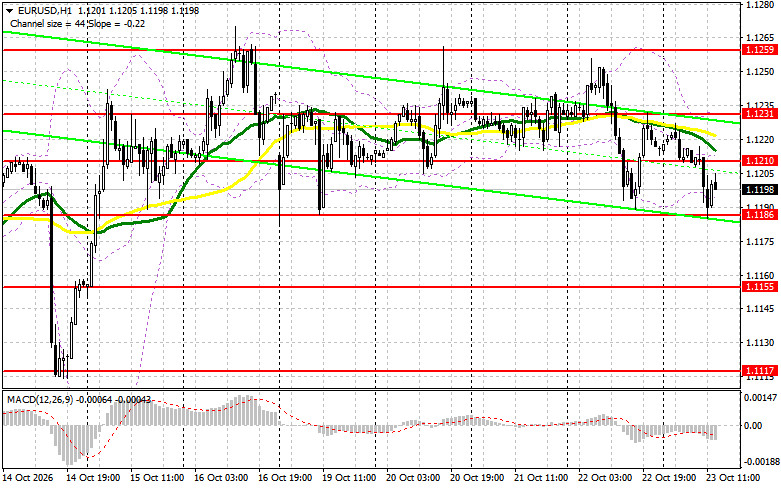Click the 1.1175 price scale value

click(x=759, y=242)
